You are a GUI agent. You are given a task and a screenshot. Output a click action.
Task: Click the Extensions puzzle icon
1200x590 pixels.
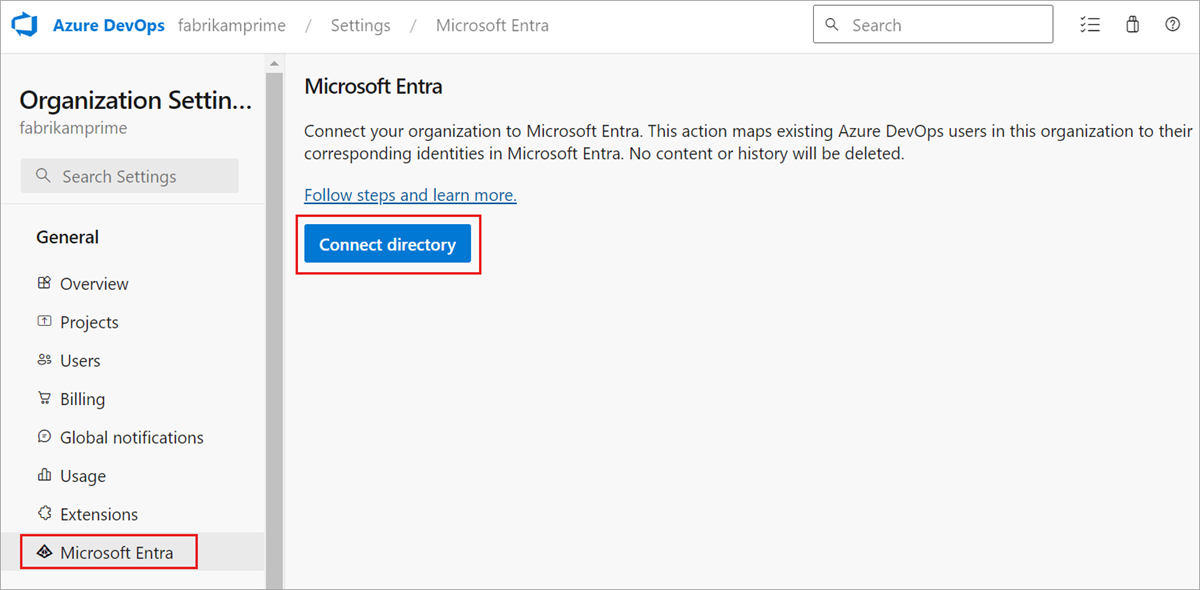tap(44, 514)
